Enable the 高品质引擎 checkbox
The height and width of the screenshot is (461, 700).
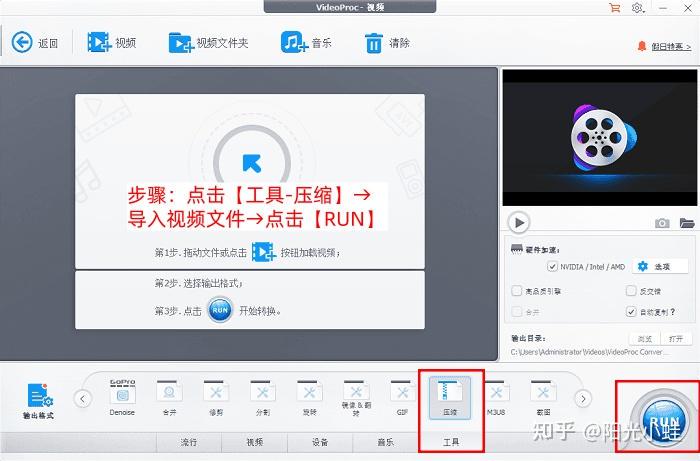click(516, 291)
